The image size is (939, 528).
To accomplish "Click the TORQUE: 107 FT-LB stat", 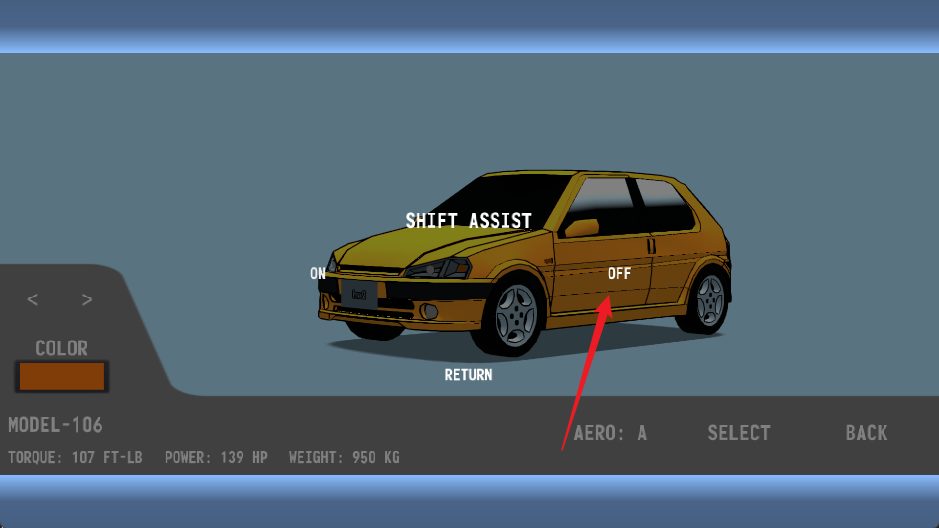I will point(76,458).
